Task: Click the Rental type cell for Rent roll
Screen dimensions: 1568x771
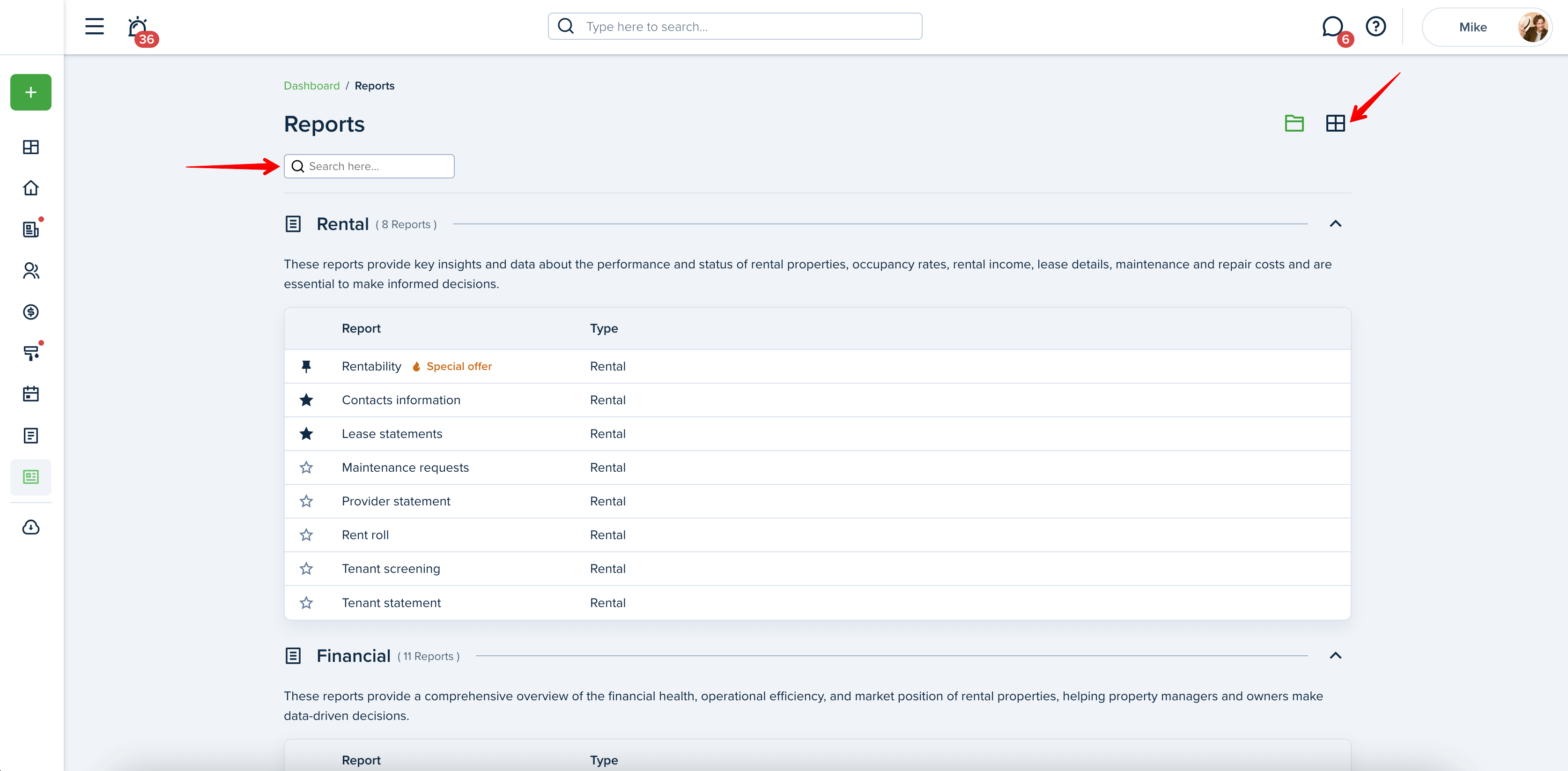Action: click(x=607, y=535)
